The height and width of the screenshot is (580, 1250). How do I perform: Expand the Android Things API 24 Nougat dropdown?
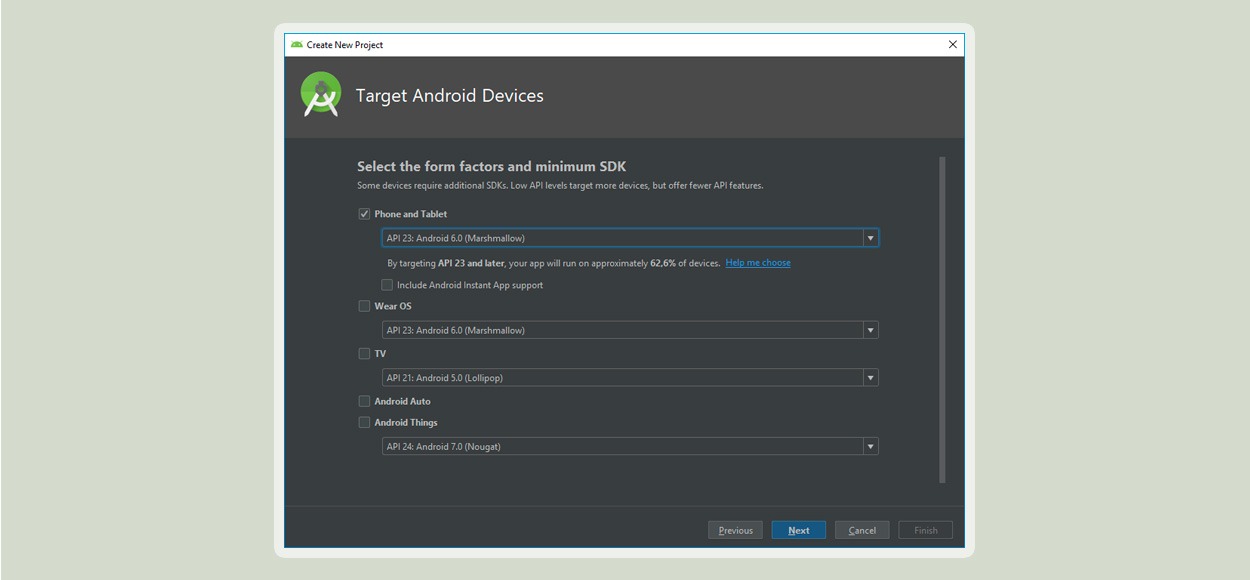point(870,447)
